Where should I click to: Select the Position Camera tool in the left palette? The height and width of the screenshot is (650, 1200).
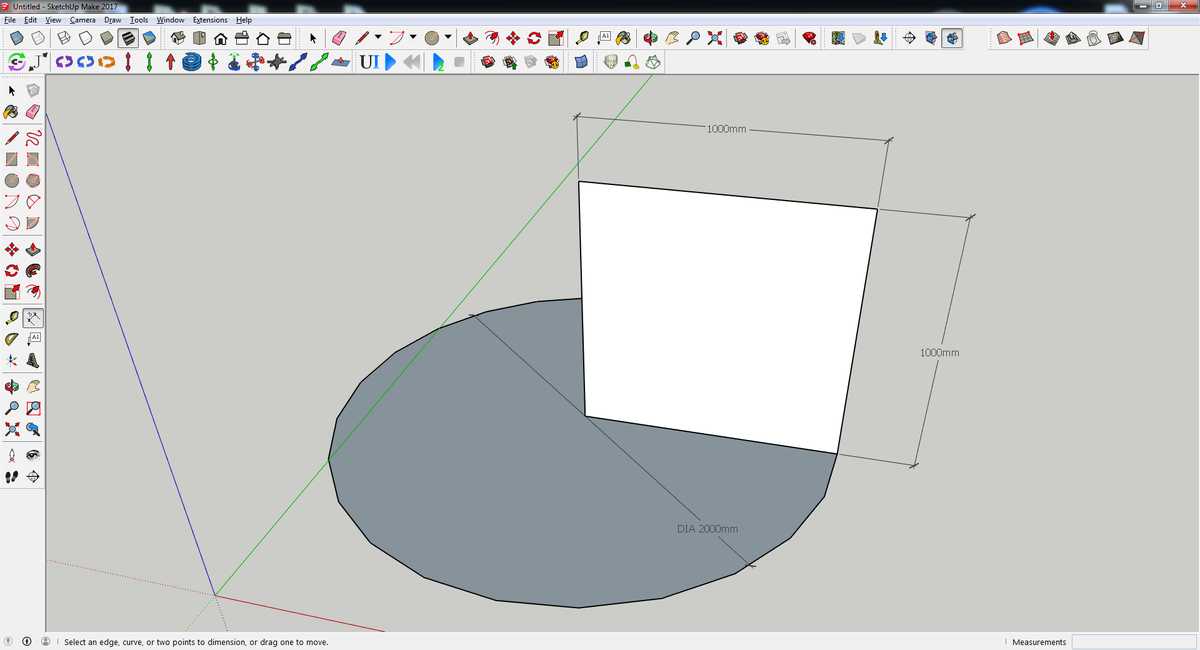coord(12,453)
